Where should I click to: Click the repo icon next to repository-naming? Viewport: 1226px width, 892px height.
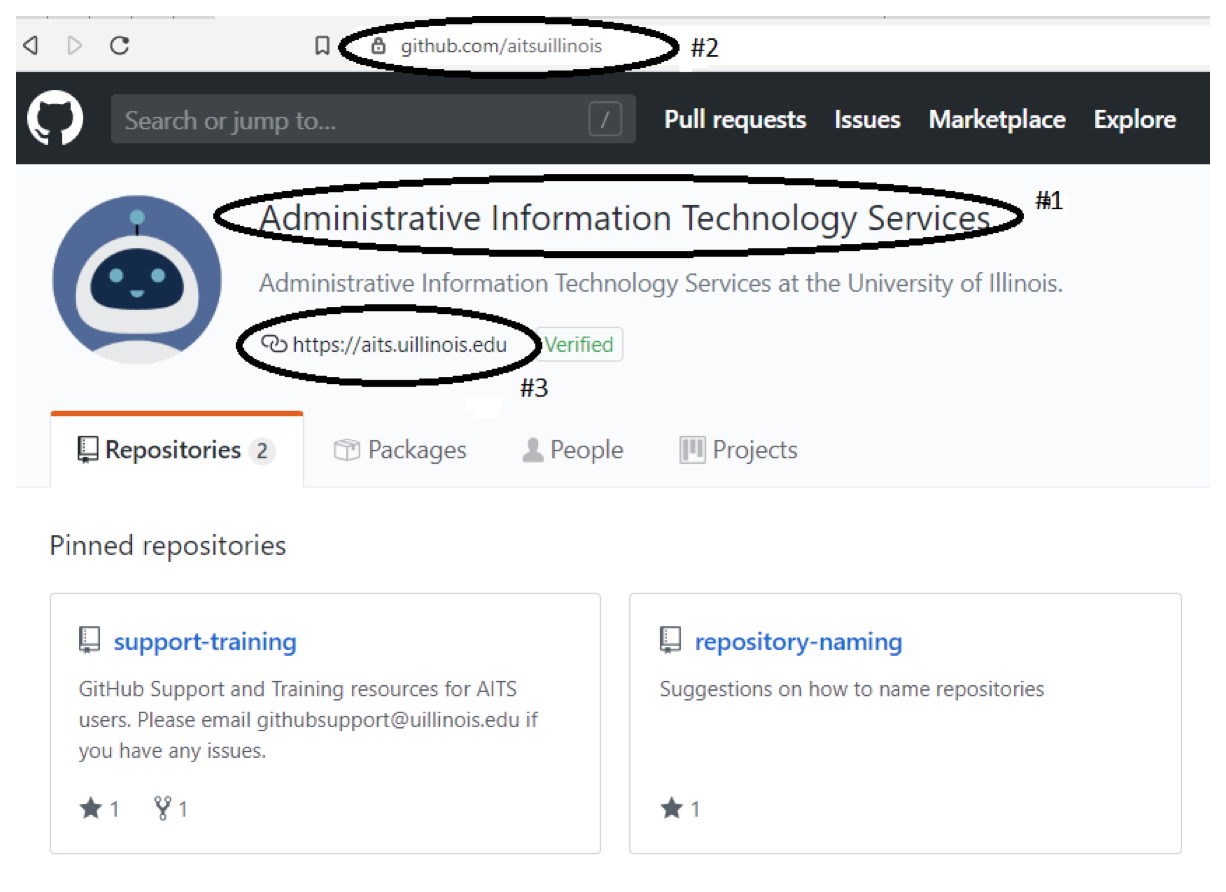click(671, 640)
